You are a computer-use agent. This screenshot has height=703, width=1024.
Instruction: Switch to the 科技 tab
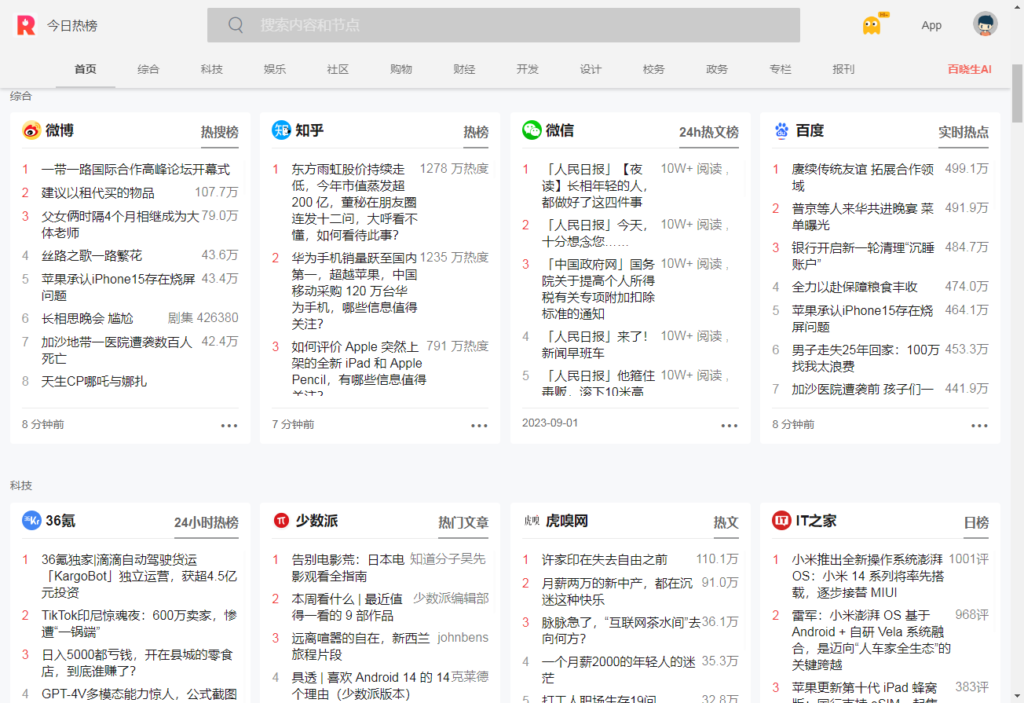pyautogui.click(x=211, y=69)
